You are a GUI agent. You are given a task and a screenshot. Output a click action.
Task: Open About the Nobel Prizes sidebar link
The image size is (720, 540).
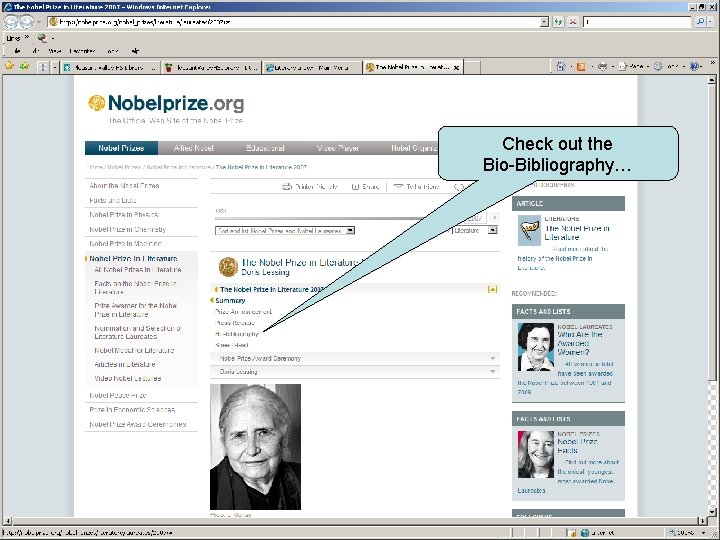[x=124, y=186]
